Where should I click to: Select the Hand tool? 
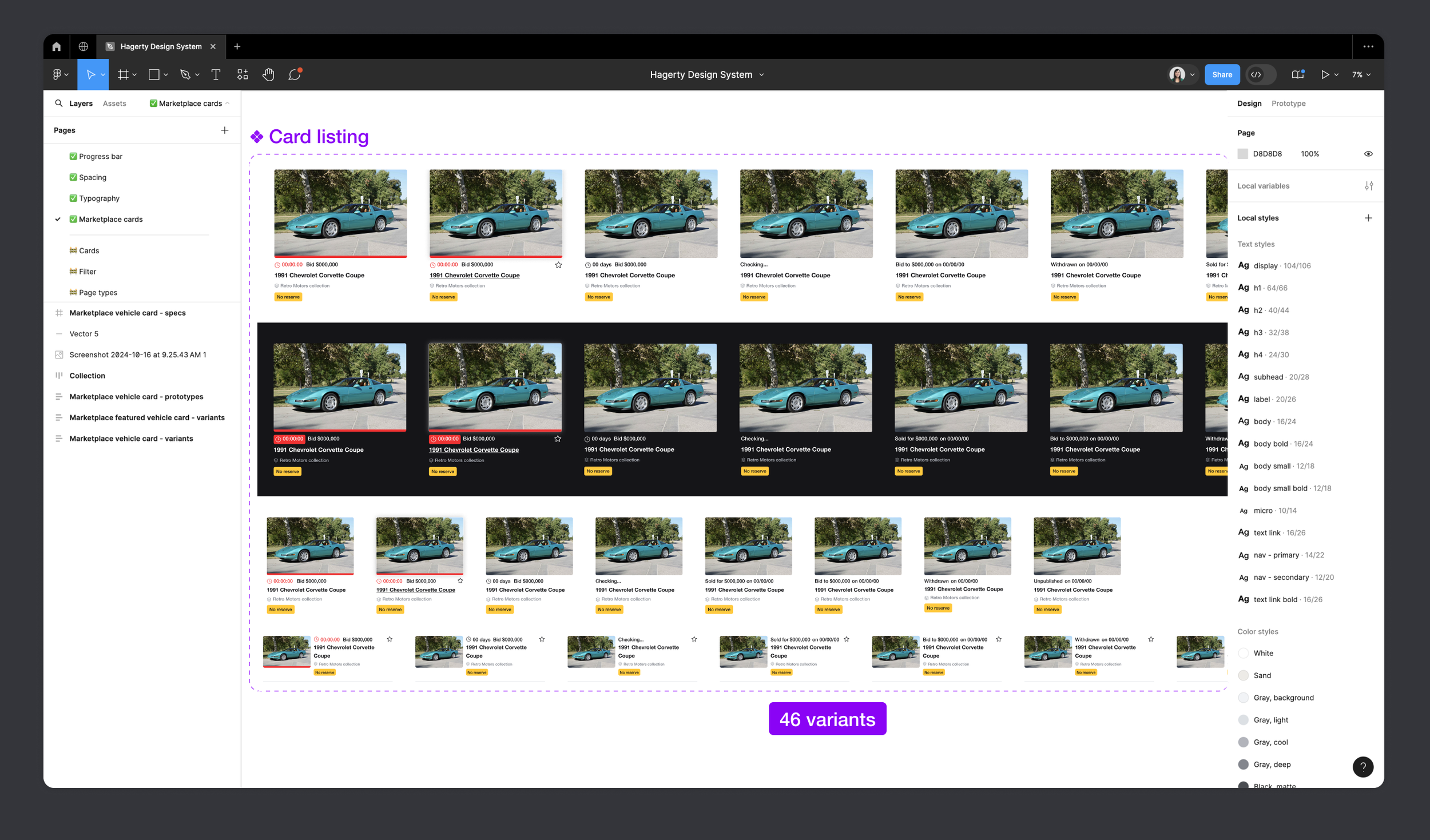268,74
